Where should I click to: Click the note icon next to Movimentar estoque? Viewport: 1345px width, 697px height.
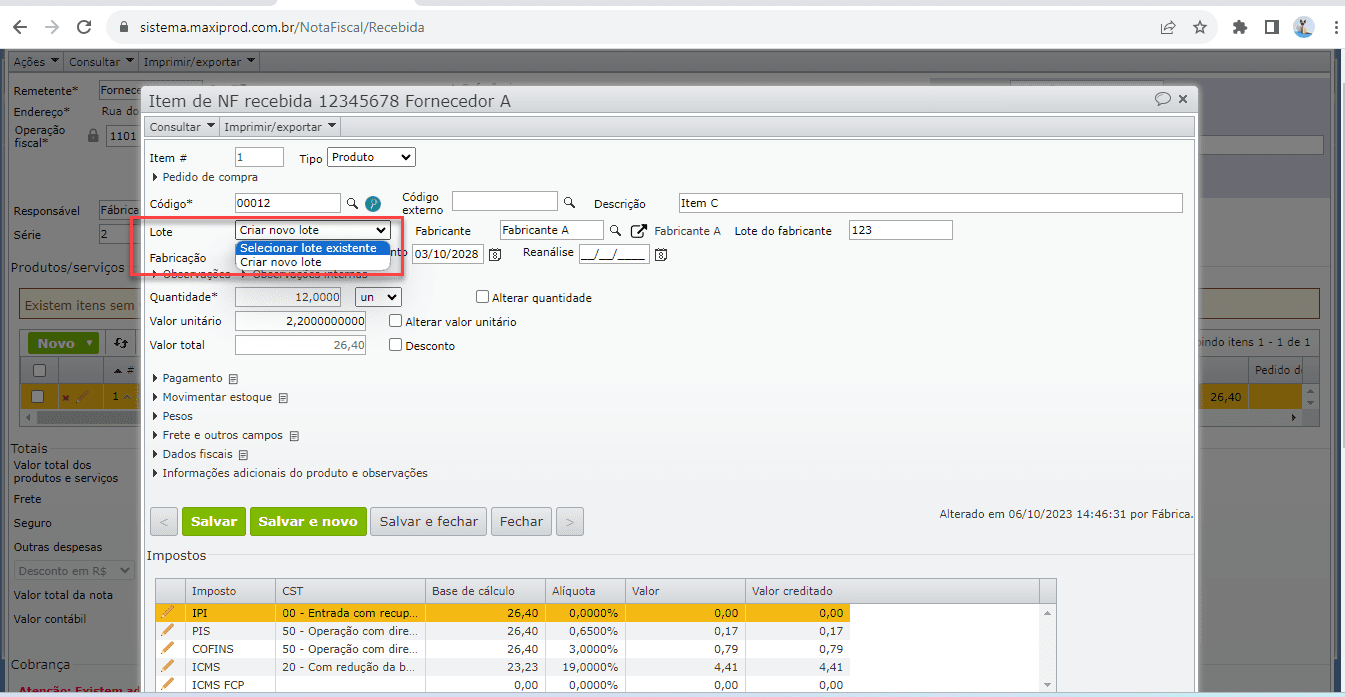[282, 398]
